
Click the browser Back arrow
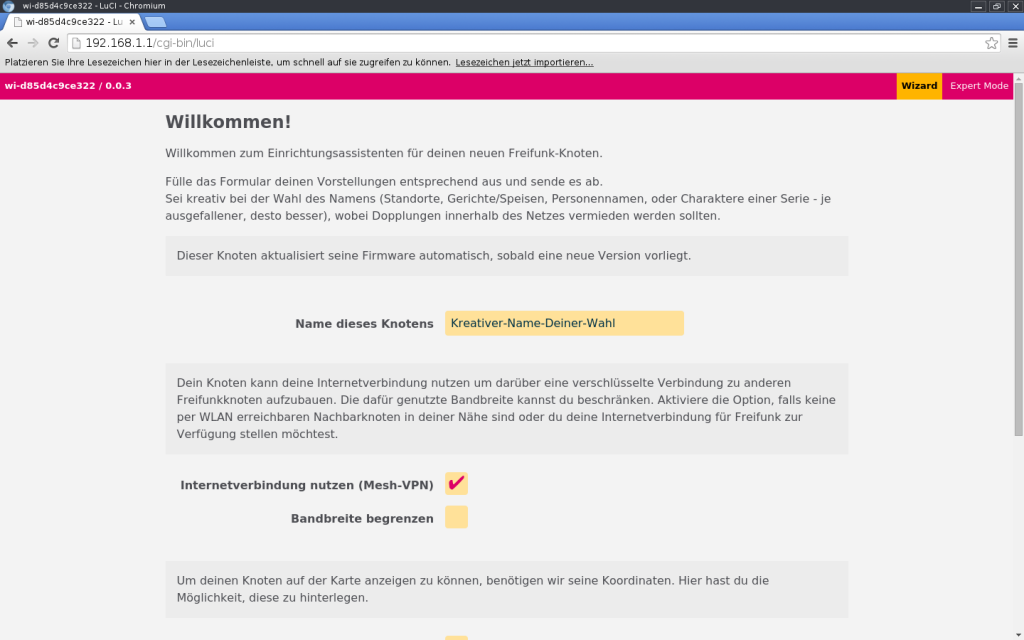pos(12,43)
